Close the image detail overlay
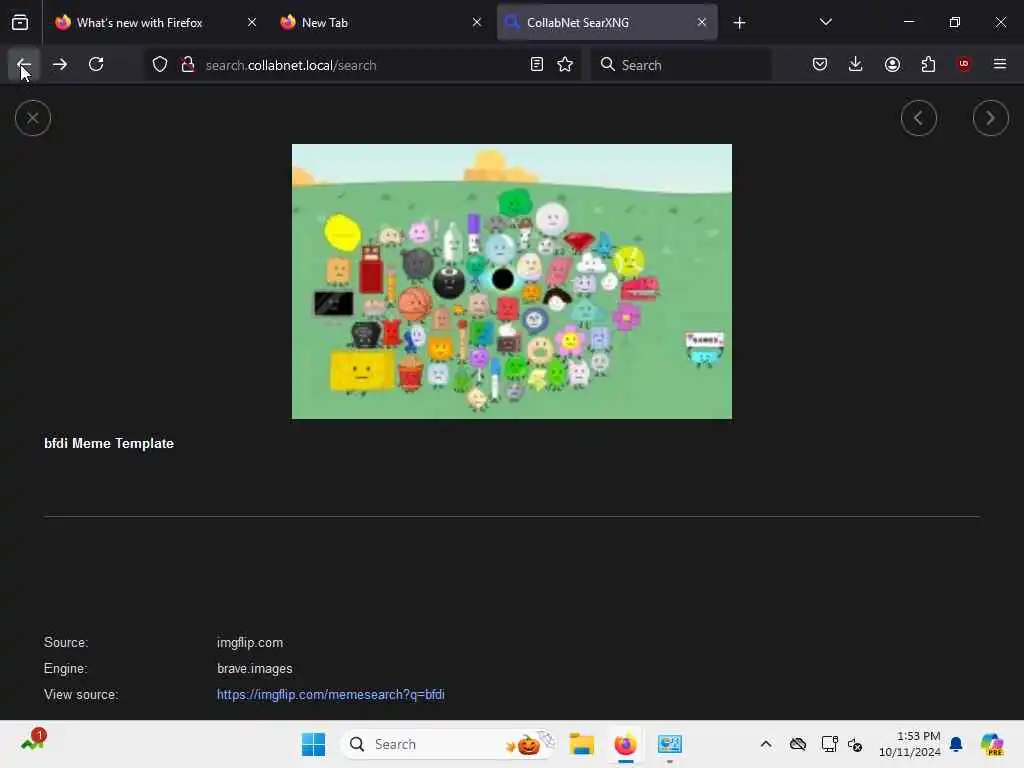This screenshot has height=768, width=1024. (33, 118)
